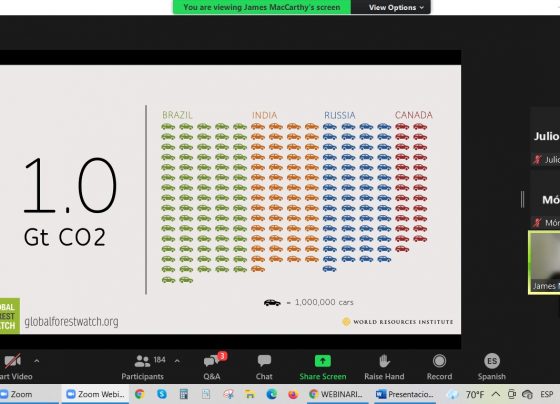
Task: Switch to the Zoom Webinar taskbar window
Action: tap(95, 394)
